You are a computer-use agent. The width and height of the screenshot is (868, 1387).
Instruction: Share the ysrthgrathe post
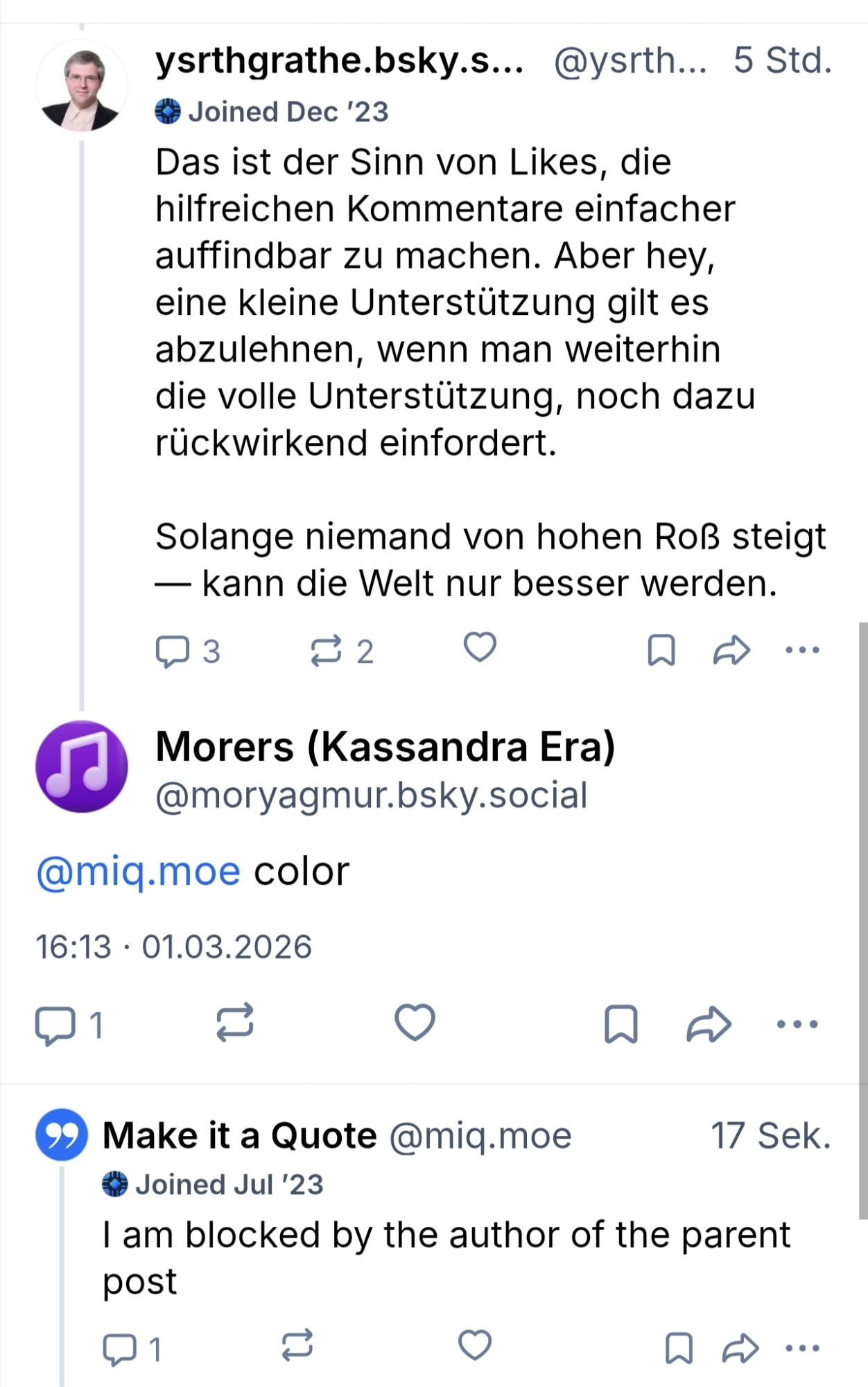click(731, 651)
